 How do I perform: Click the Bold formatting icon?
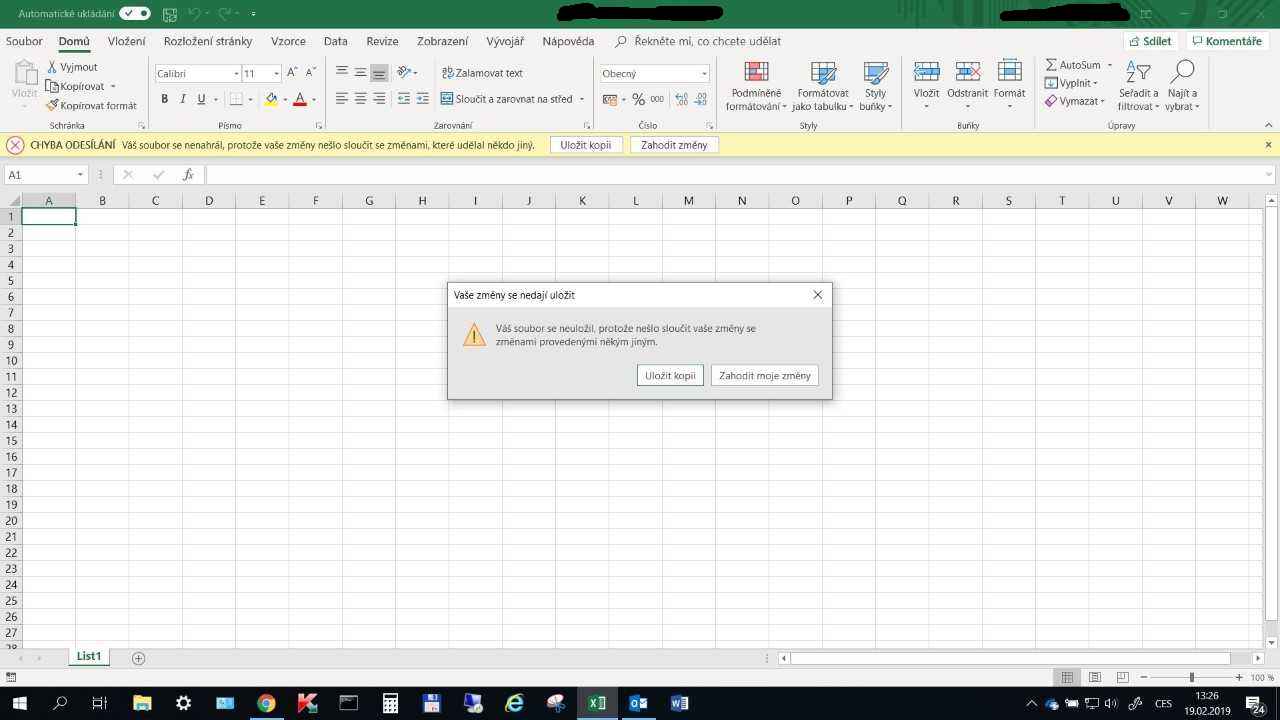[x=165, y=99]
